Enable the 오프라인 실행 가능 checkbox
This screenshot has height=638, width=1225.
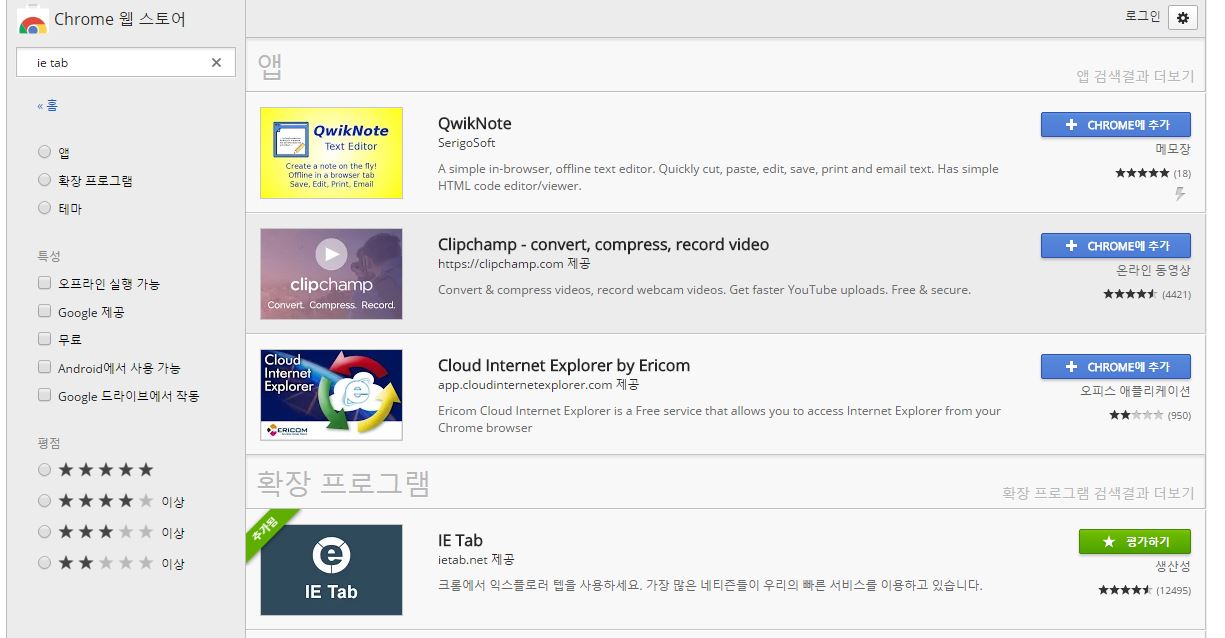44,283
